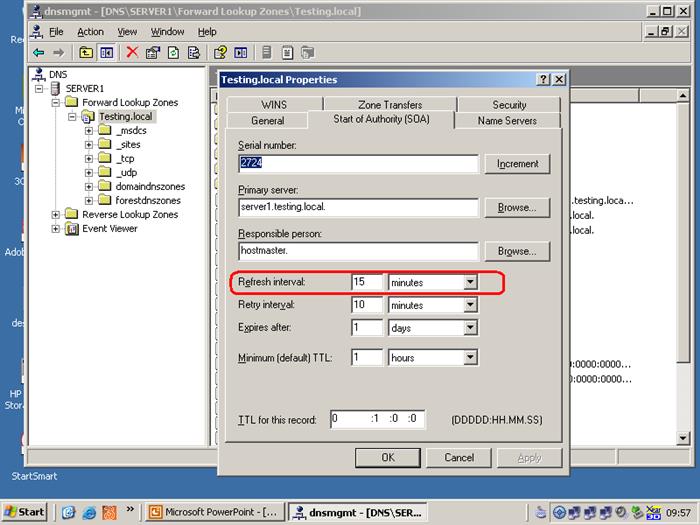Viewport: 700px width, 525px height.
Task: Click the right pane scrollbar down arrow
Action: [x=683, y=438]
